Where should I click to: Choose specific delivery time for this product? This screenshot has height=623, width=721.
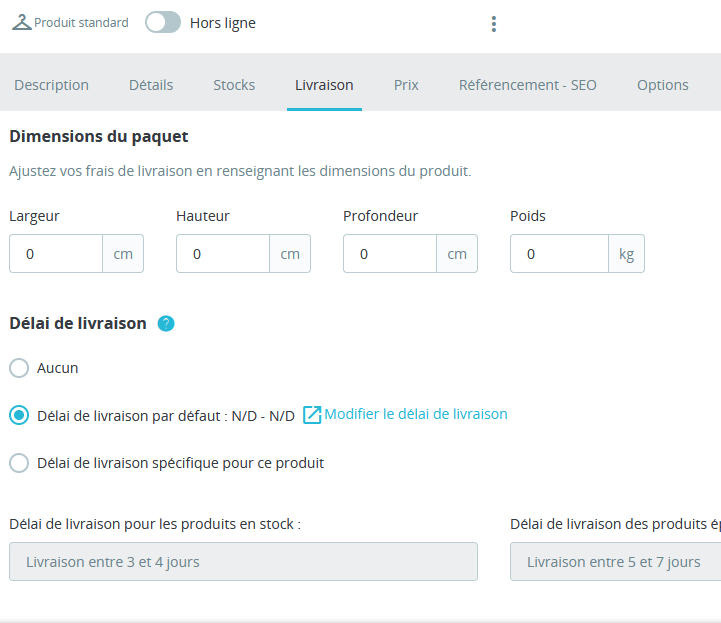pyautogui.click(x=19, y=463)
